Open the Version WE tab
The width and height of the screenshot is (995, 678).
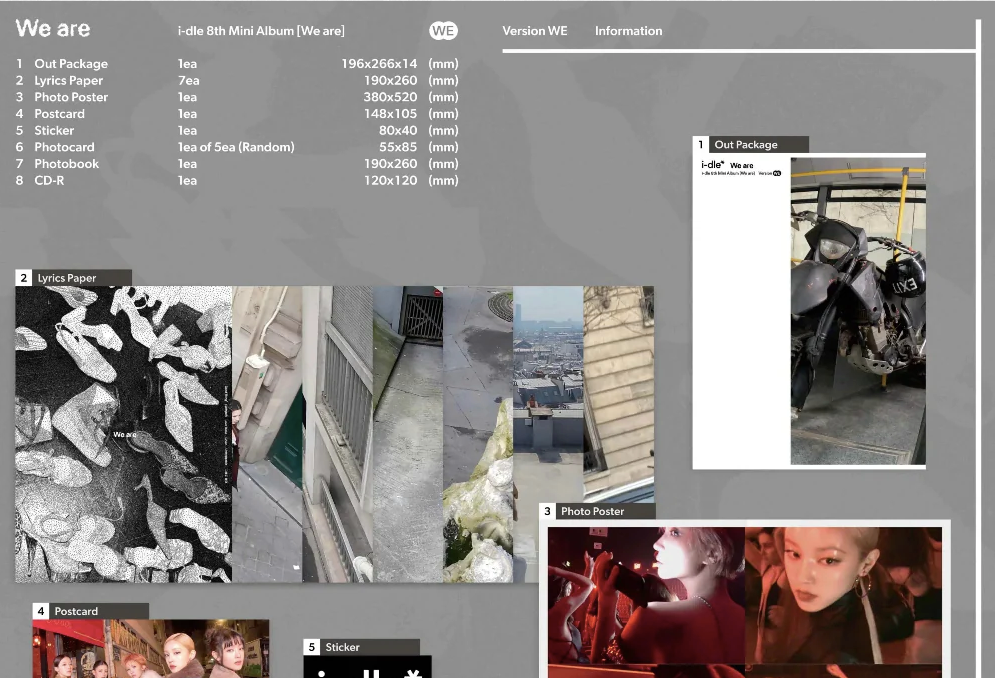534,31
